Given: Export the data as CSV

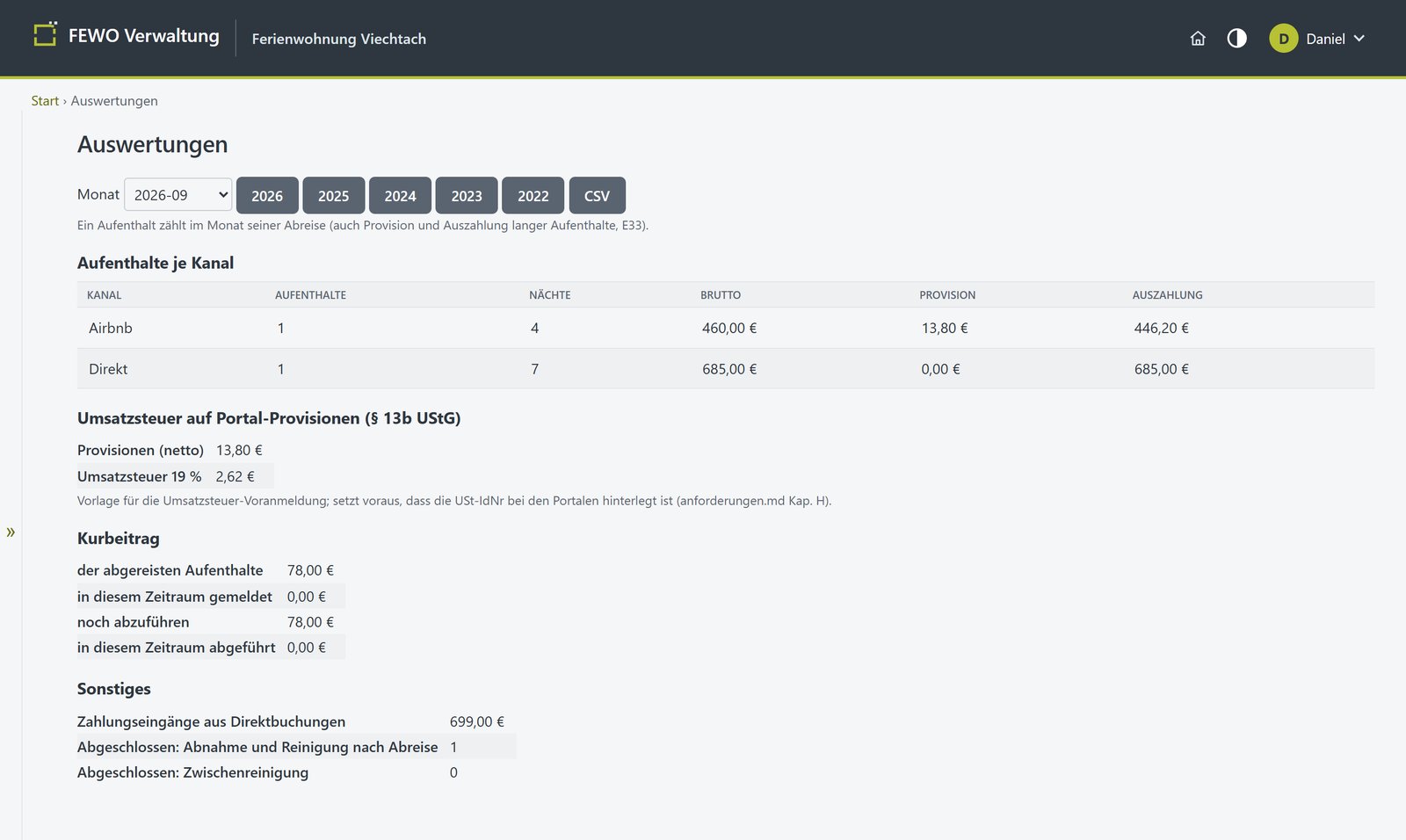Looking at the screenshot, I should (598, 195).
